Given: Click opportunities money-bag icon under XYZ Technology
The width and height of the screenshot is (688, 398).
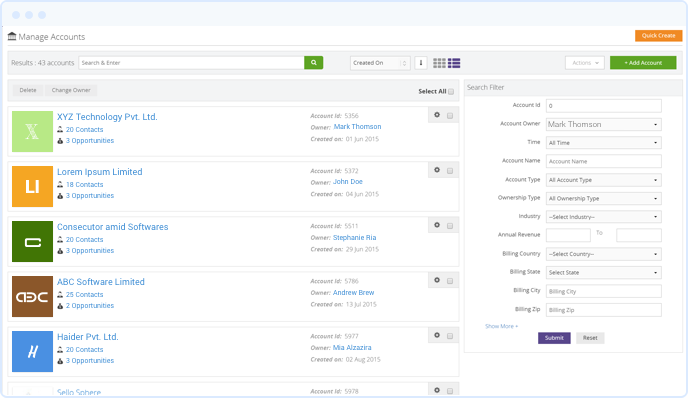Looking at the screenshot, I should pyautogui.click(x=60, y=141).
